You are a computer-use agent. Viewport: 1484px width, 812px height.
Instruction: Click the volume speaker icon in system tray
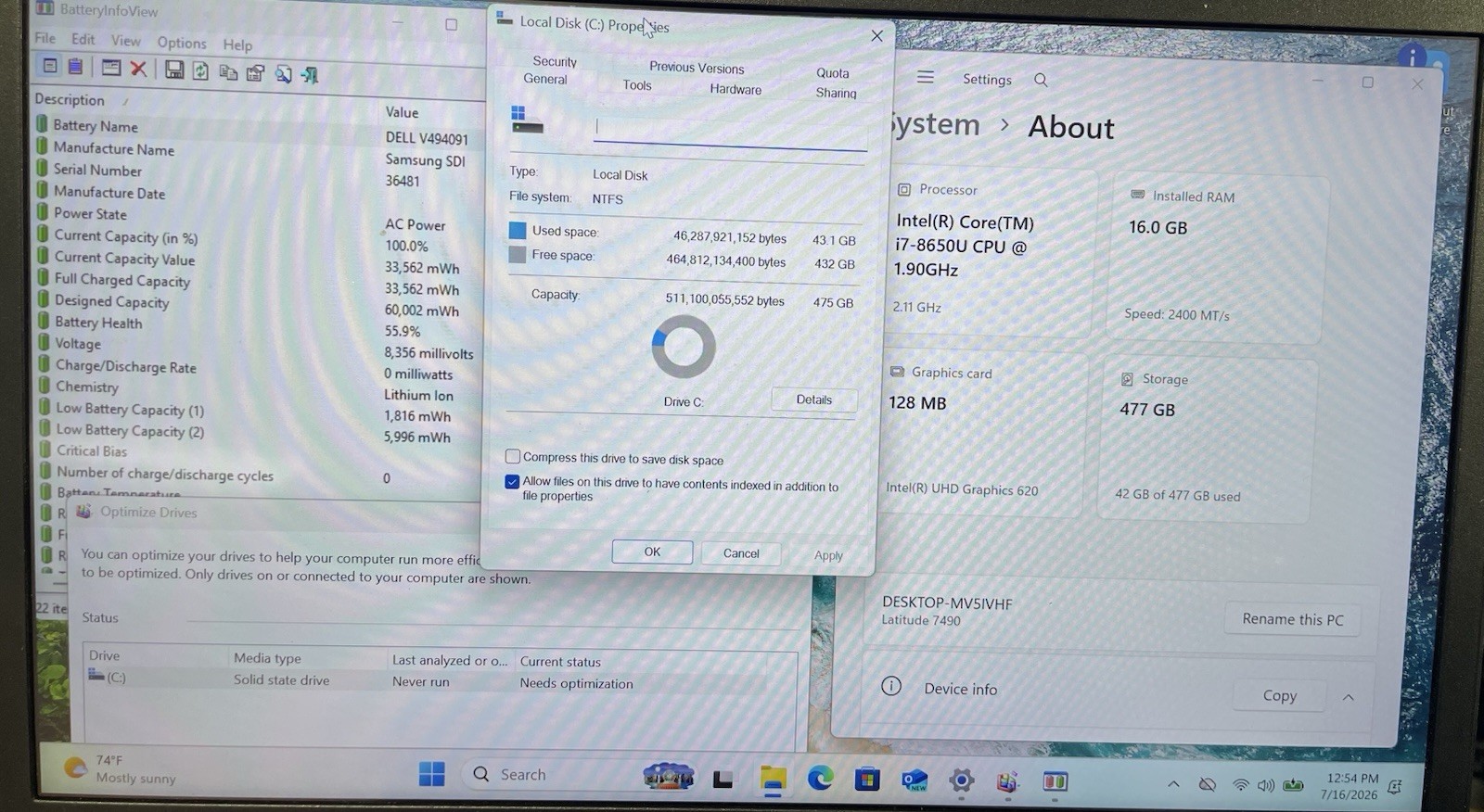(x=1265, y=785)
